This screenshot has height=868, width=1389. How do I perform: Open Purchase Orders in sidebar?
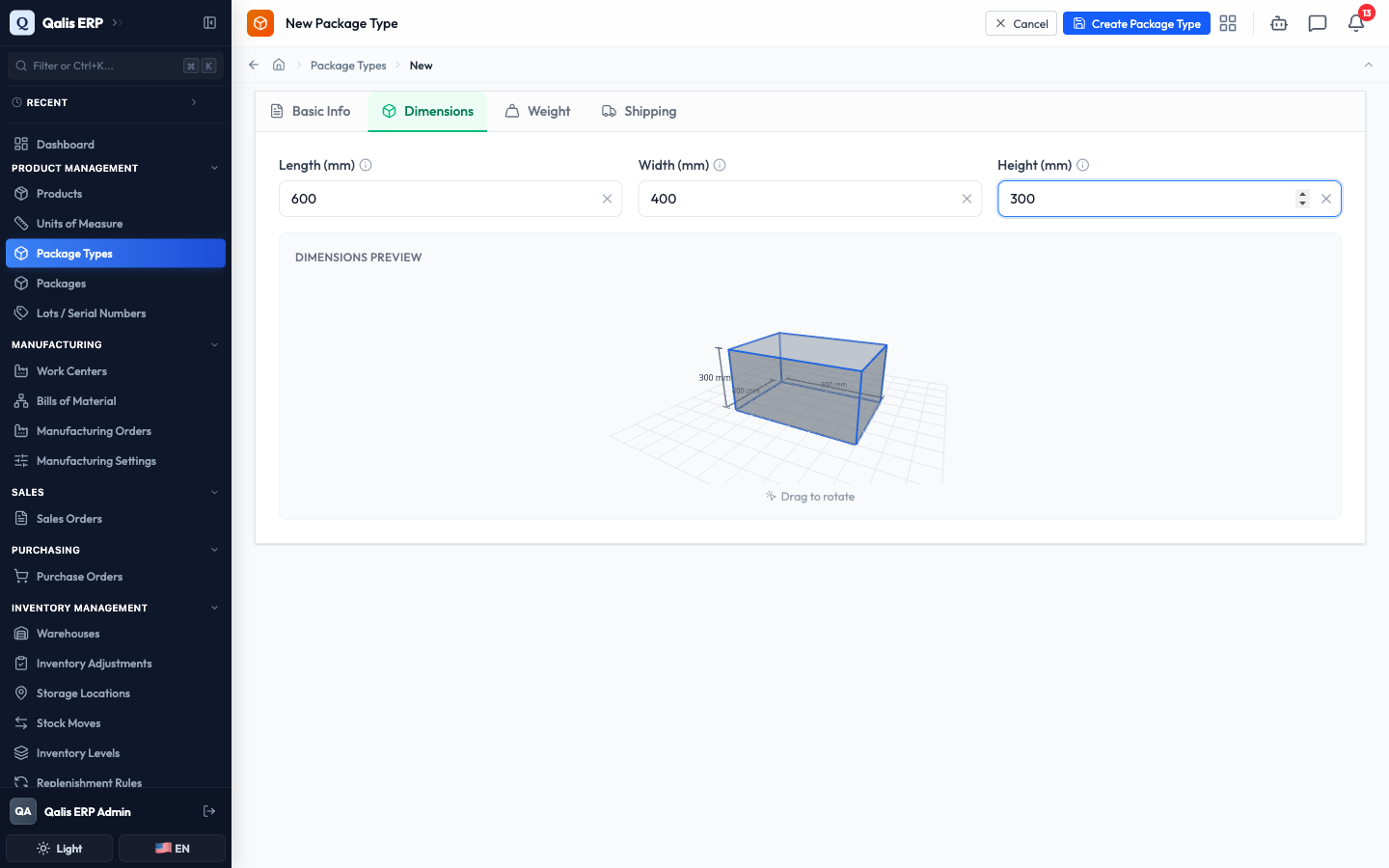[116, 577]
